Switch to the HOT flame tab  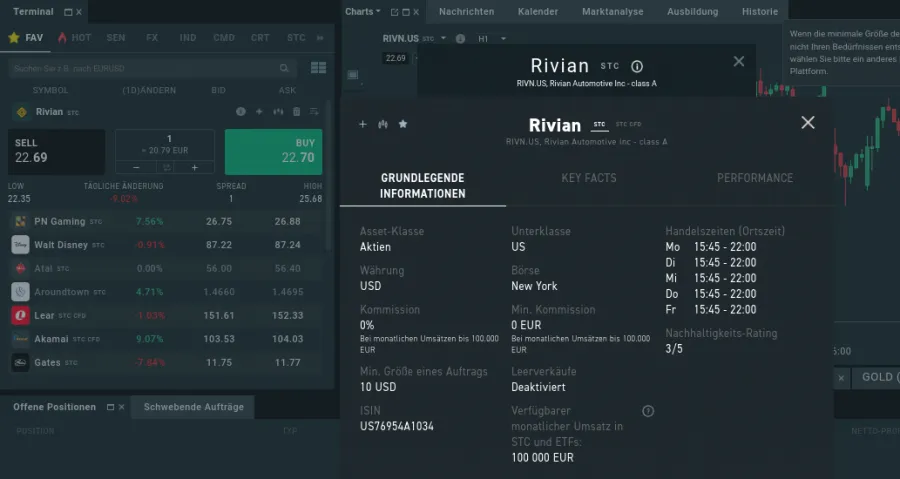[75, 38]
